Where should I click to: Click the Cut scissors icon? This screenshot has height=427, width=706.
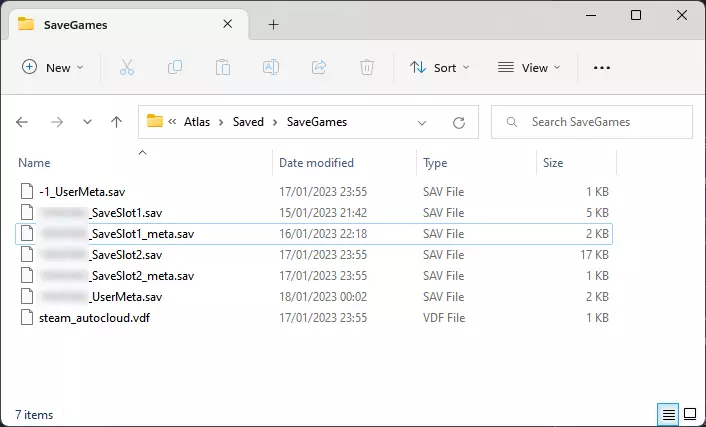(127, 68)
